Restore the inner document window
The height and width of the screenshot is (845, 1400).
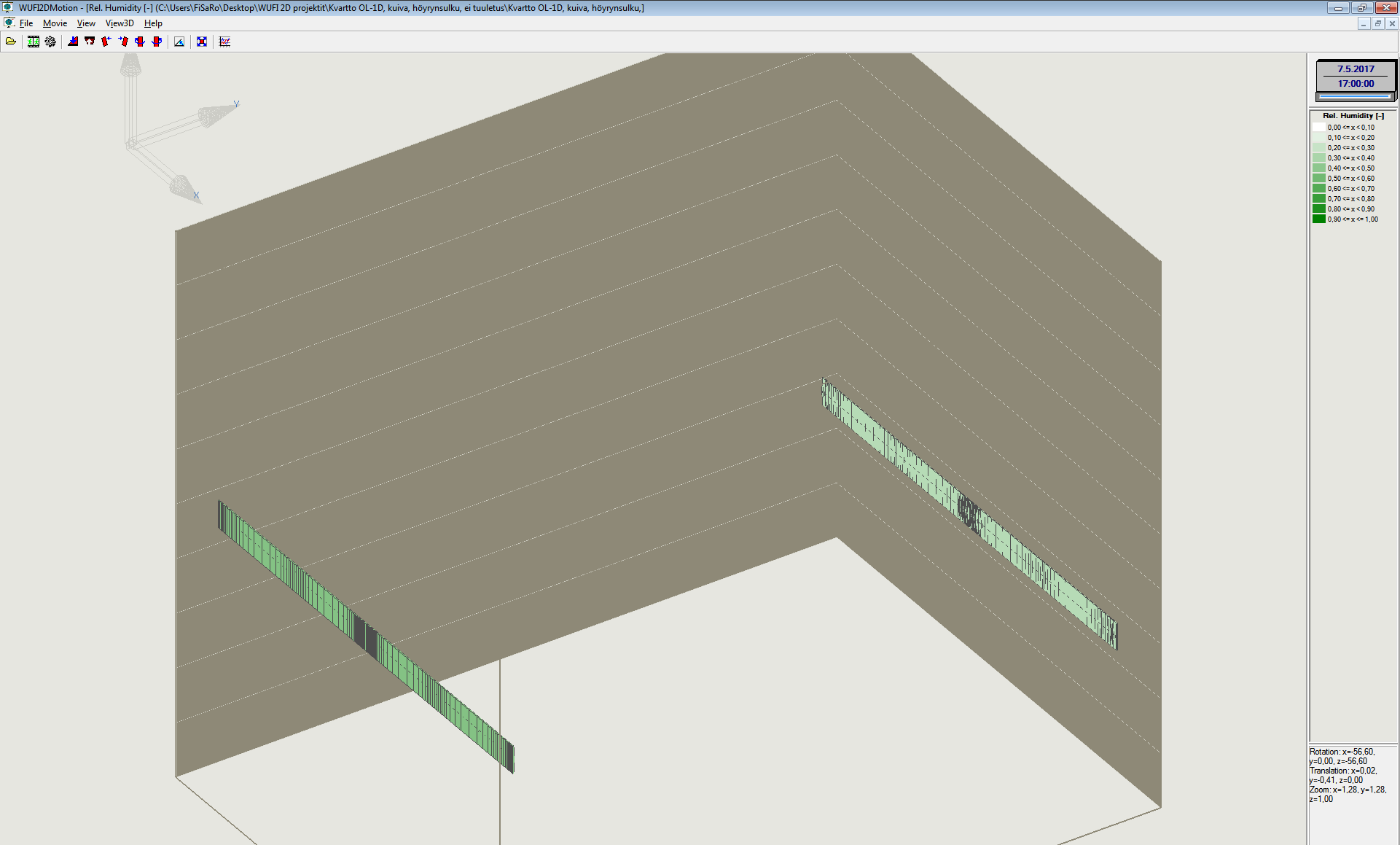(x=1377, y=23)
